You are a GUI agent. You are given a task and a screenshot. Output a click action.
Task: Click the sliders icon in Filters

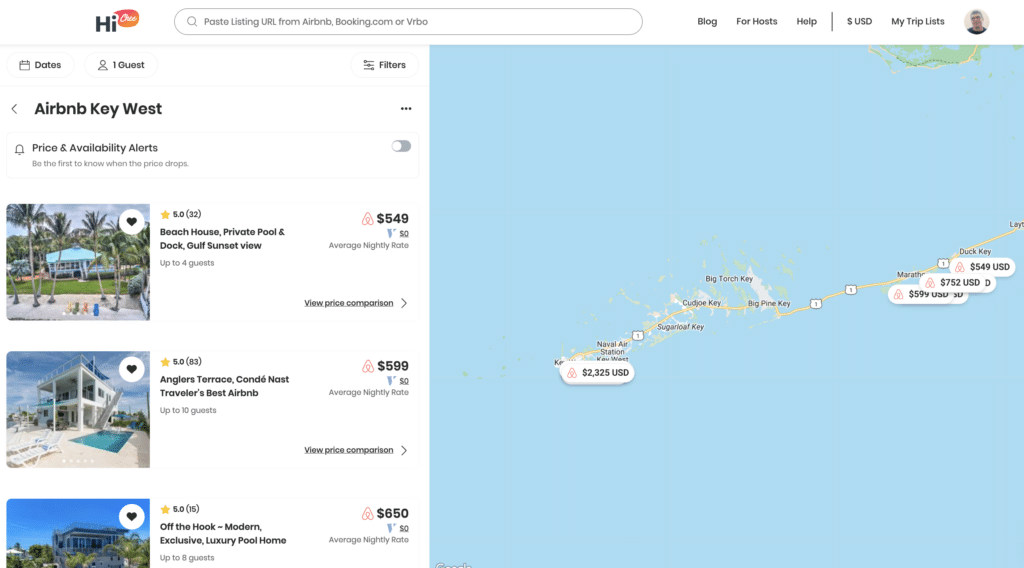click(x=369, y=65)
